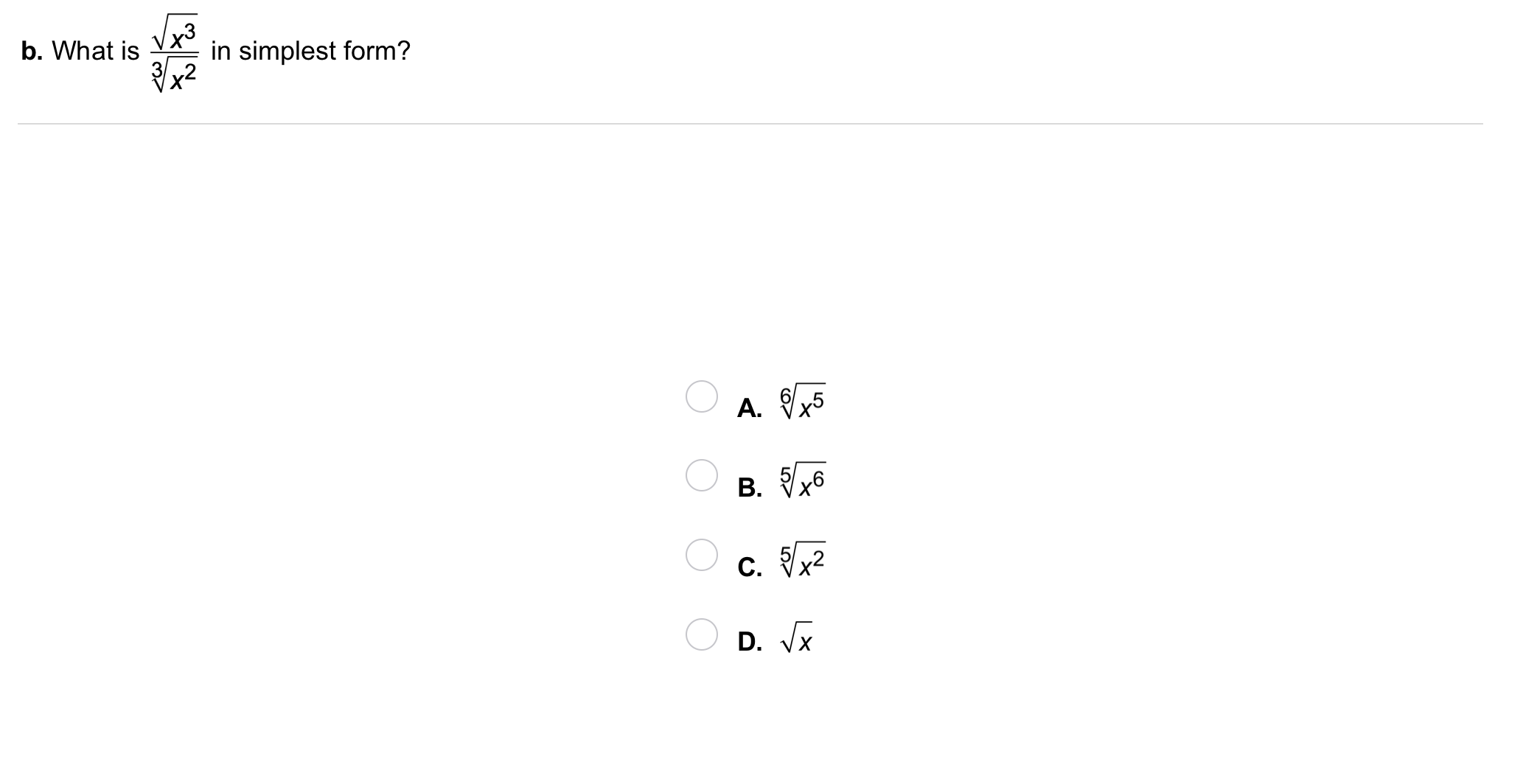
Task: Choose the option B radio button
Action: click(701, 475)
